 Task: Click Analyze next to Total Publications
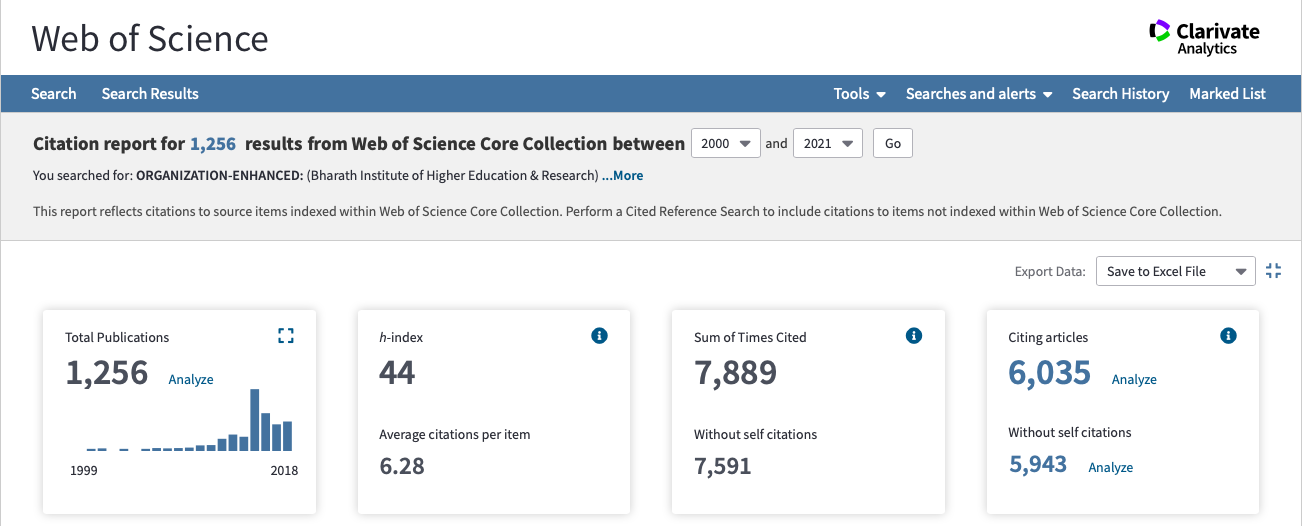191,380
